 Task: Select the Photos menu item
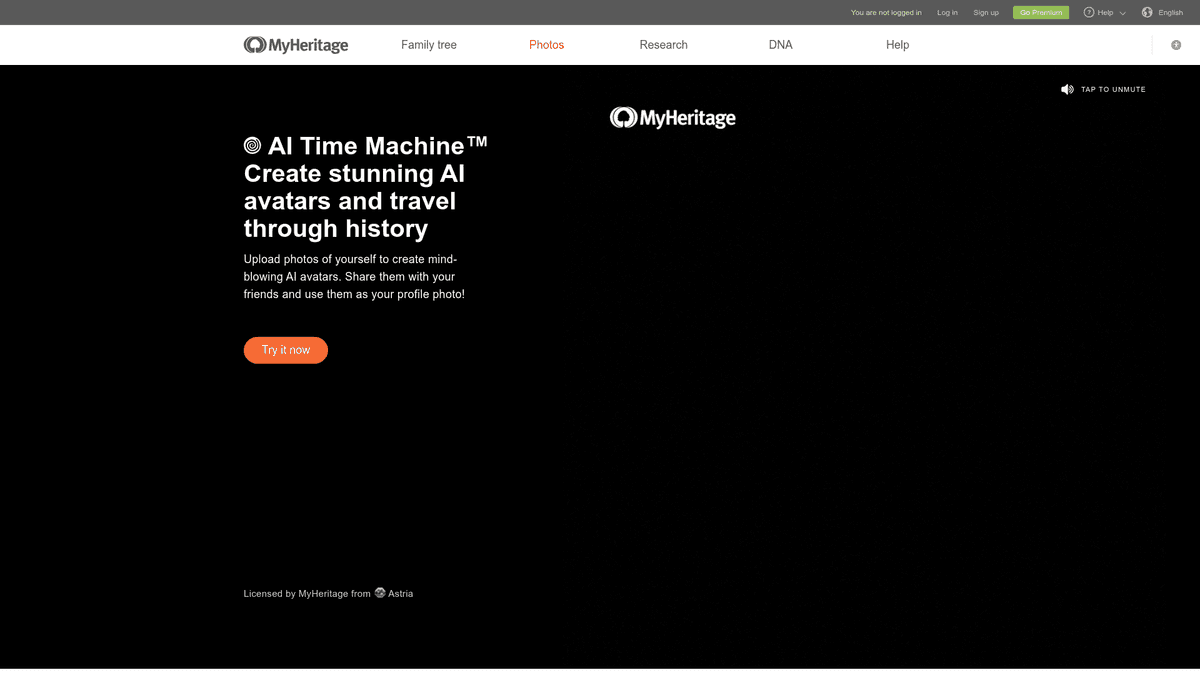click(x=547, y=45)
